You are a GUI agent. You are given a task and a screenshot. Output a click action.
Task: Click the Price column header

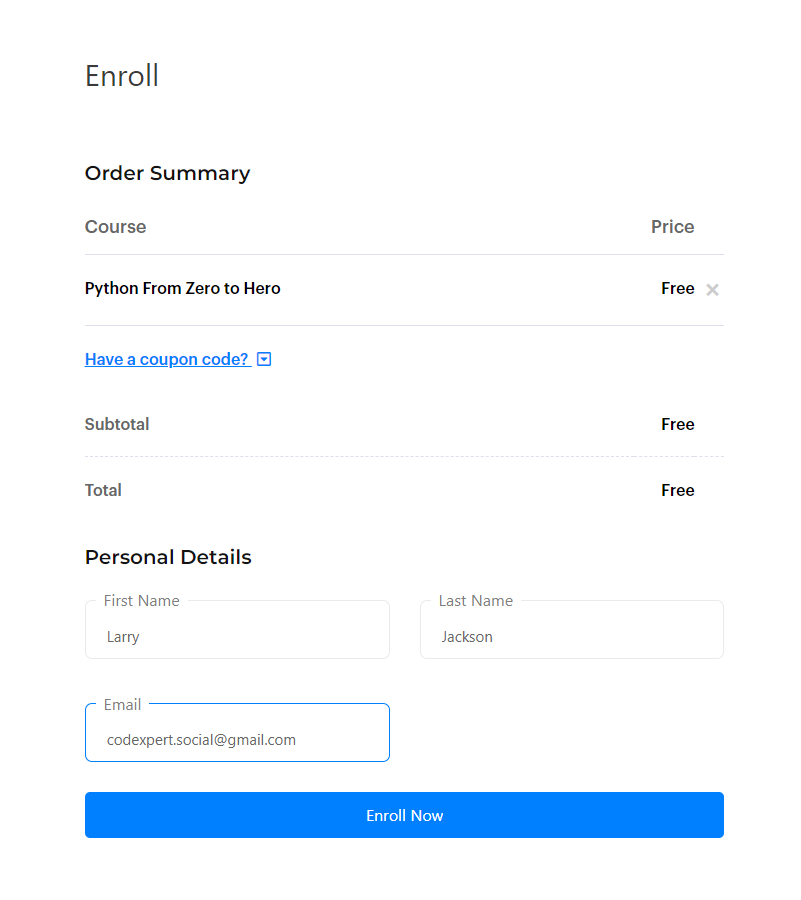[672, 227]
